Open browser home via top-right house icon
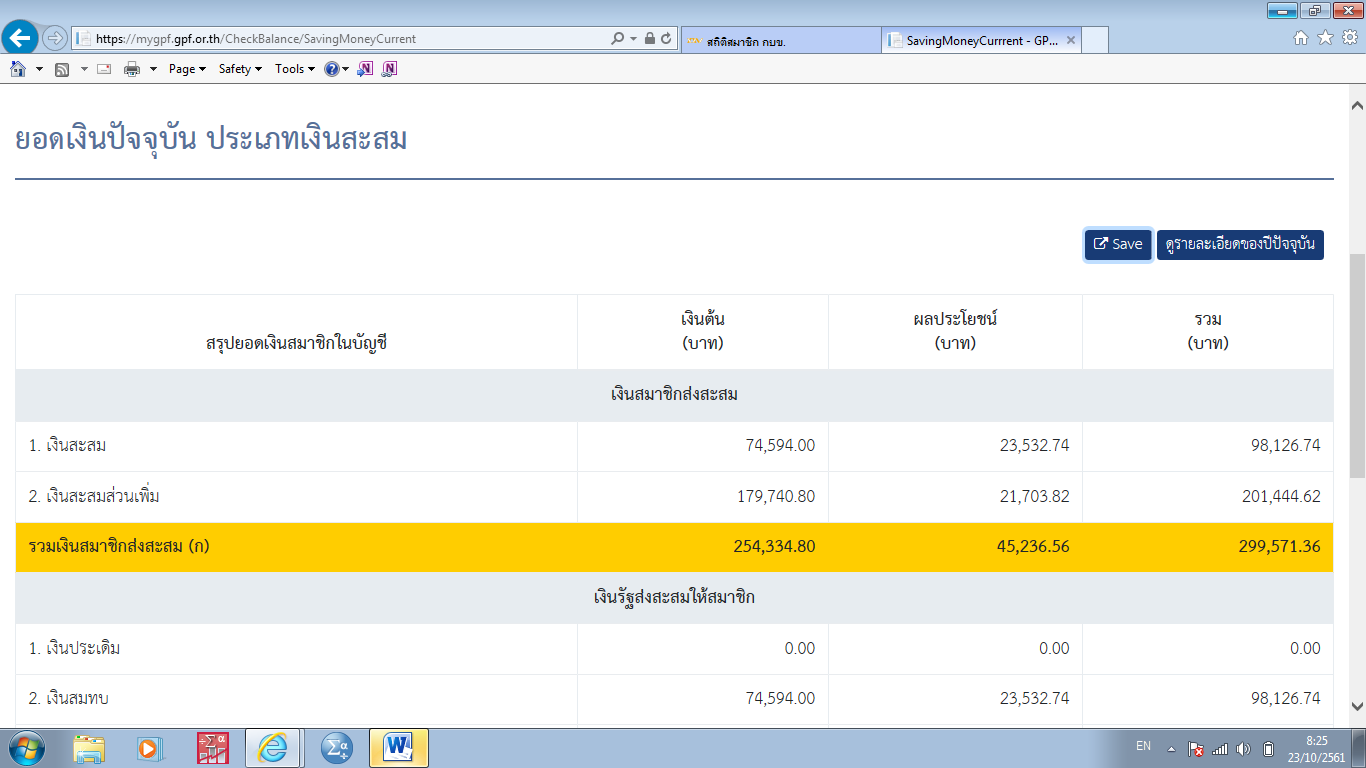 point(1301,38)
